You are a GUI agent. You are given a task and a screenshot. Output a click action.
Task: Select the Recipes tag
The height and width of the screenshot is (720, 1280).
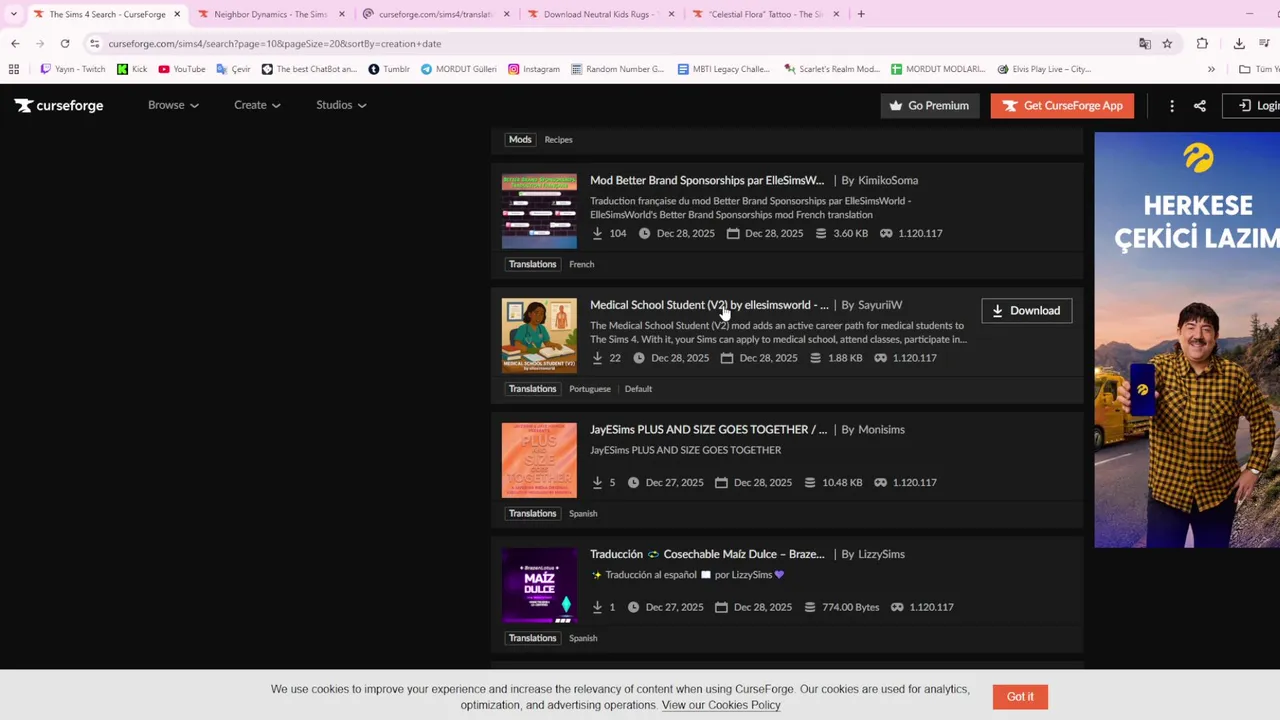click(558, 139)
